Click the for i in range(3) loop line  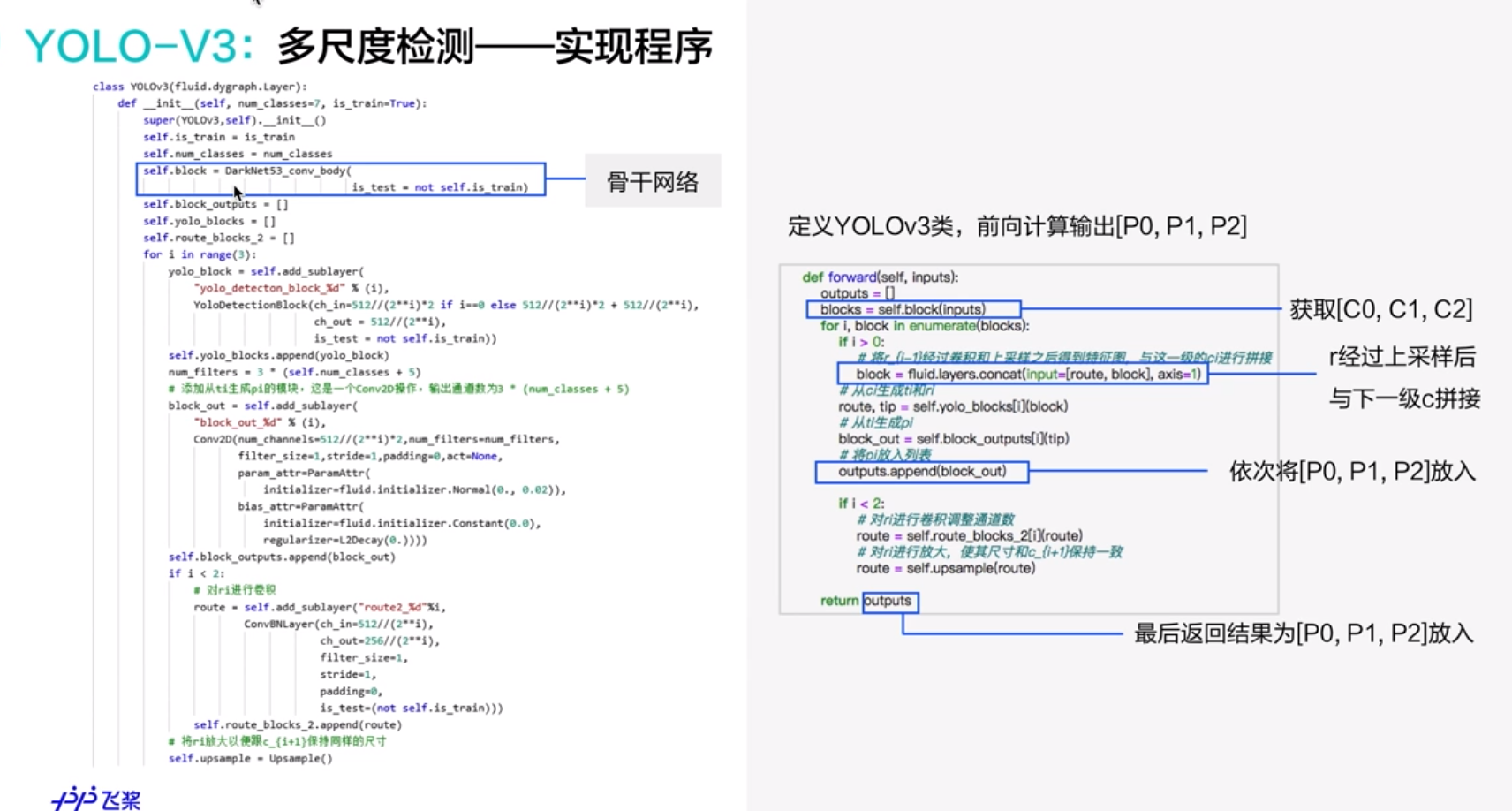[x=200, y=254]
